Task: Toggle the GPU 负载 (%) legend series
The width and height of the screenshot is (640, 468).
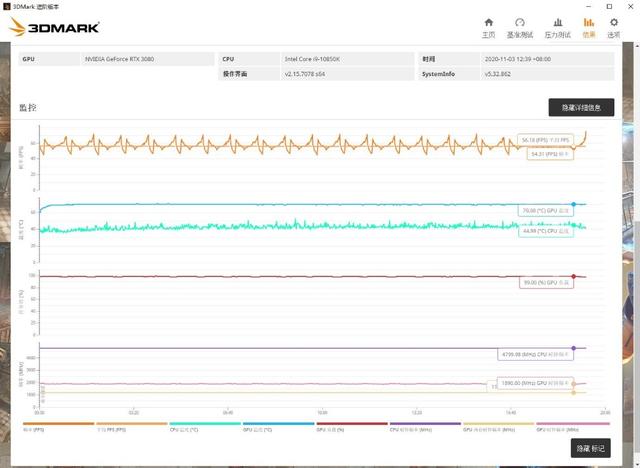Action: tap(352, 427)
